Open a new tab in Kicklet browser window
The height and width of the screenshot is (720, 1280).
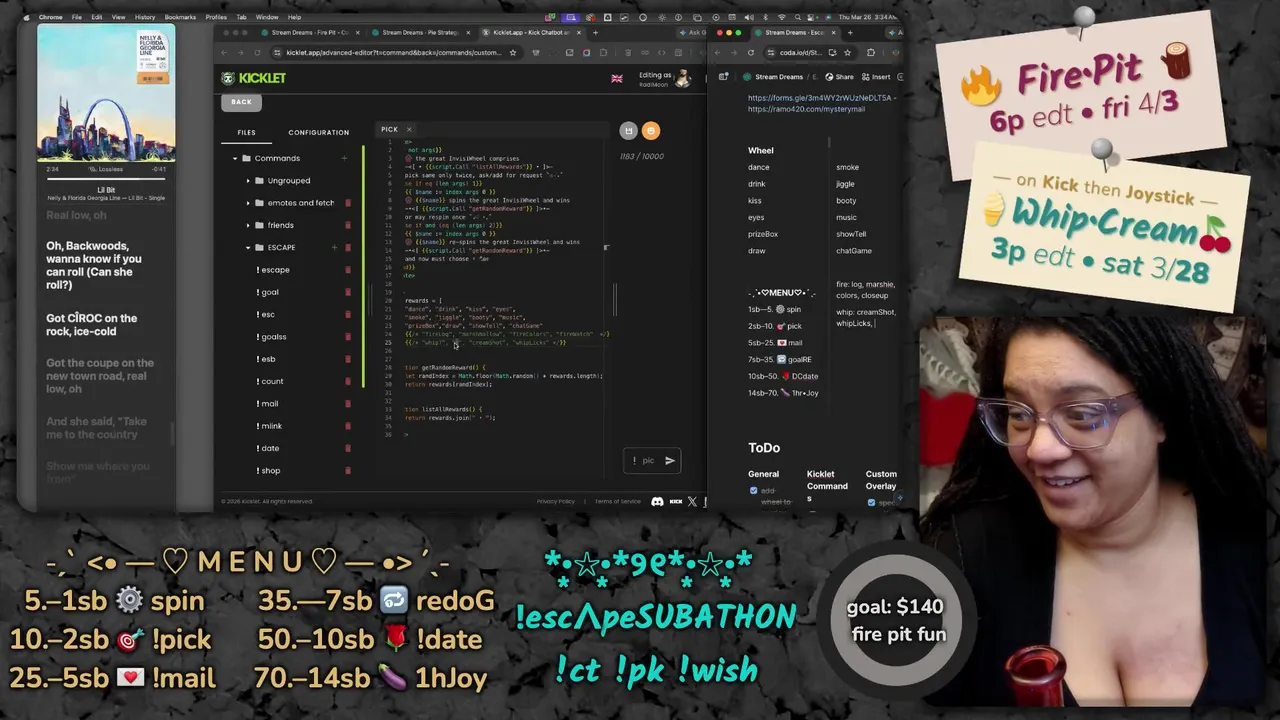[x=593, y=32]
